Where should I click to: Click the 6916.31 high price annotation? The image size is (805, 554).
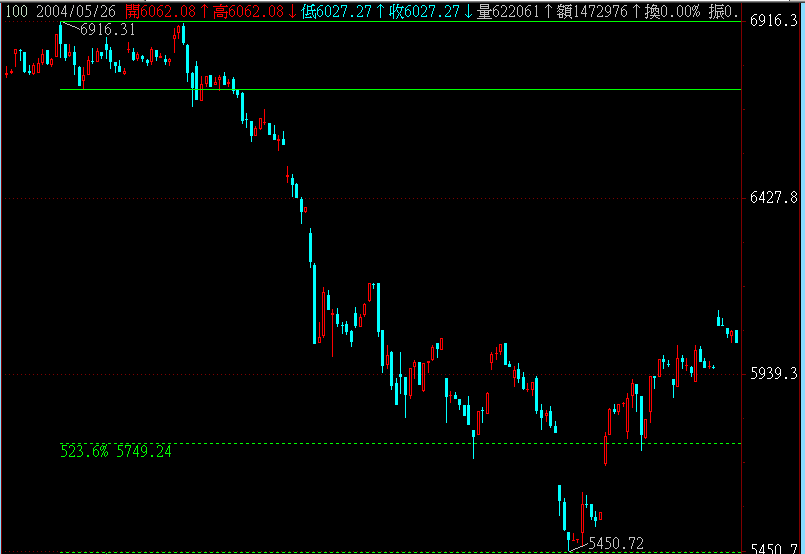click(108, 30)
